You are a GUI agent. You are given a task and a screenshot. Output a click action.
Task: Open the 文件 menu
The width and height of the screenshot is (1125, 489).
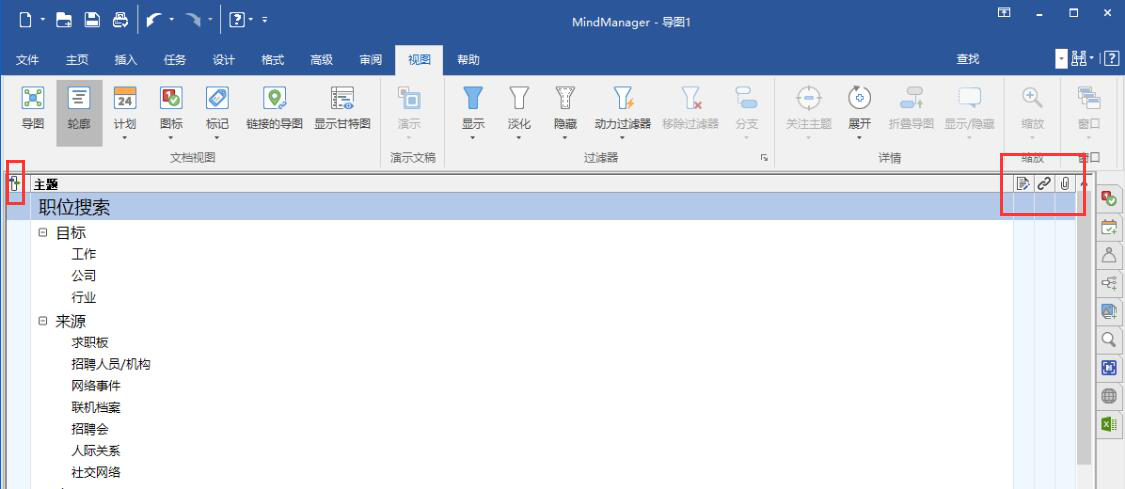(27, 60)
